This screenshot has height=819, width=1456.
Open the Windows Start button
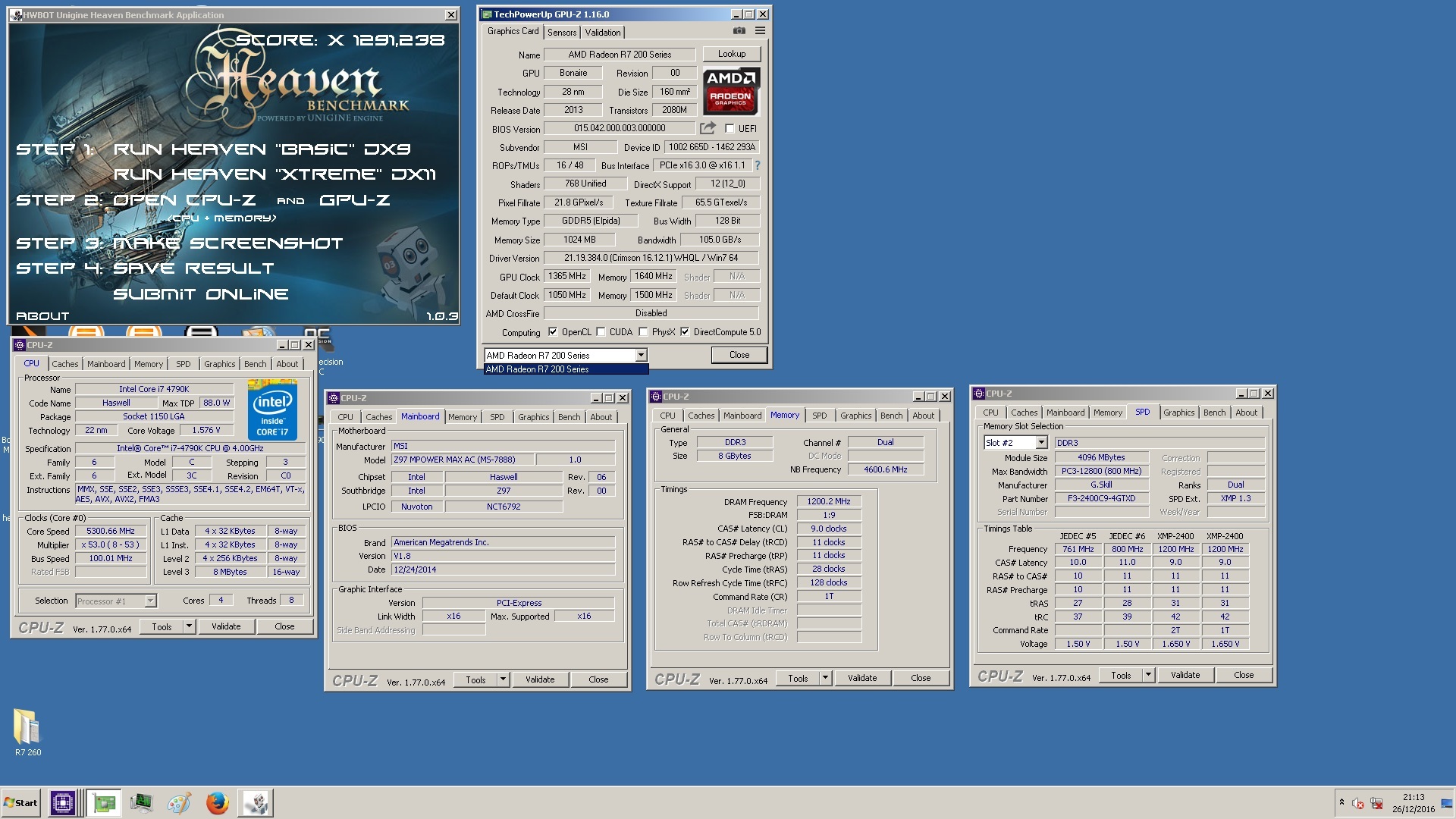(x=21, y=803)
